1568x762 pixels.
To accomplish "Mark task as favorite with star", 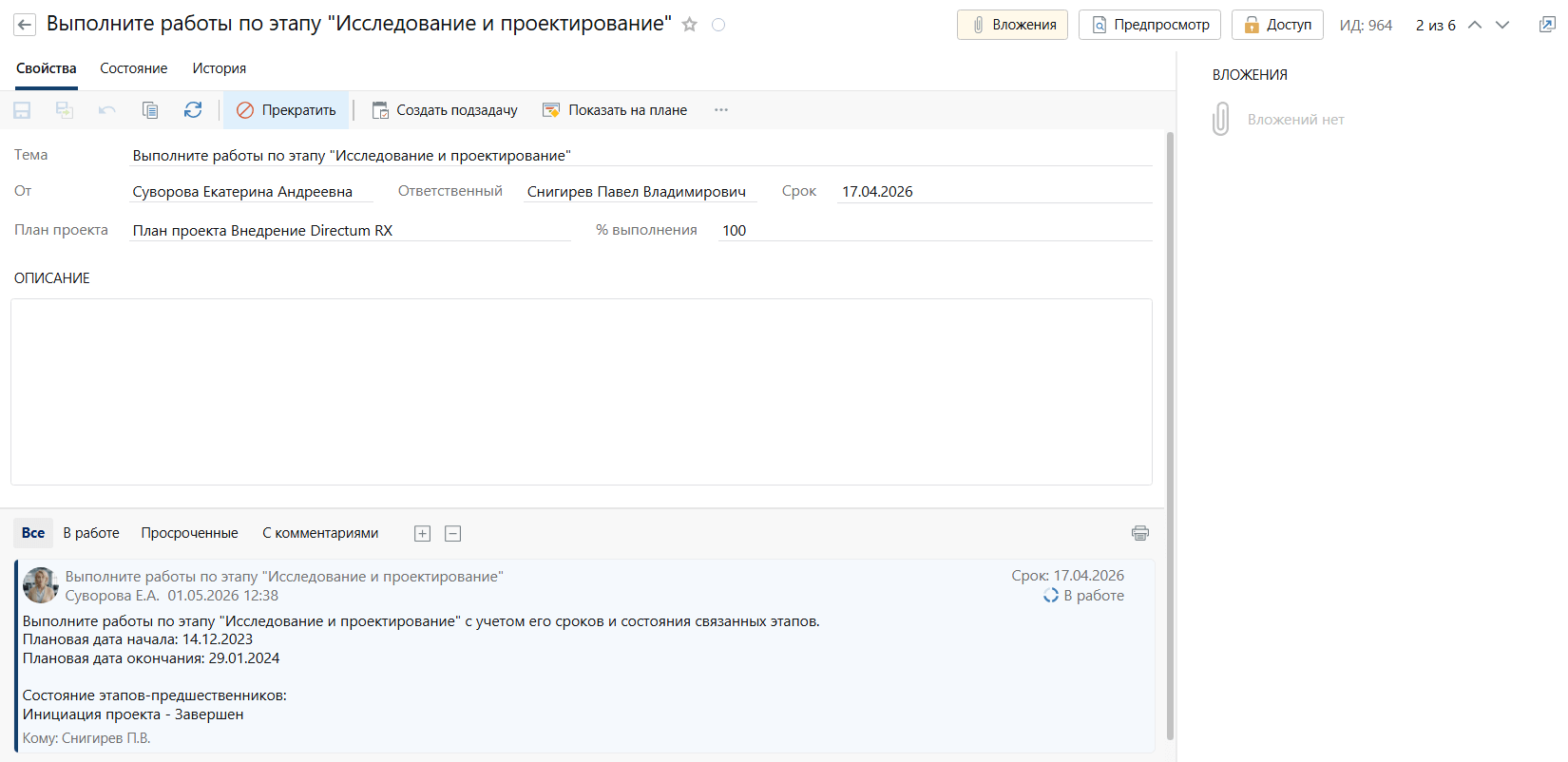I will tap(690, 25).
